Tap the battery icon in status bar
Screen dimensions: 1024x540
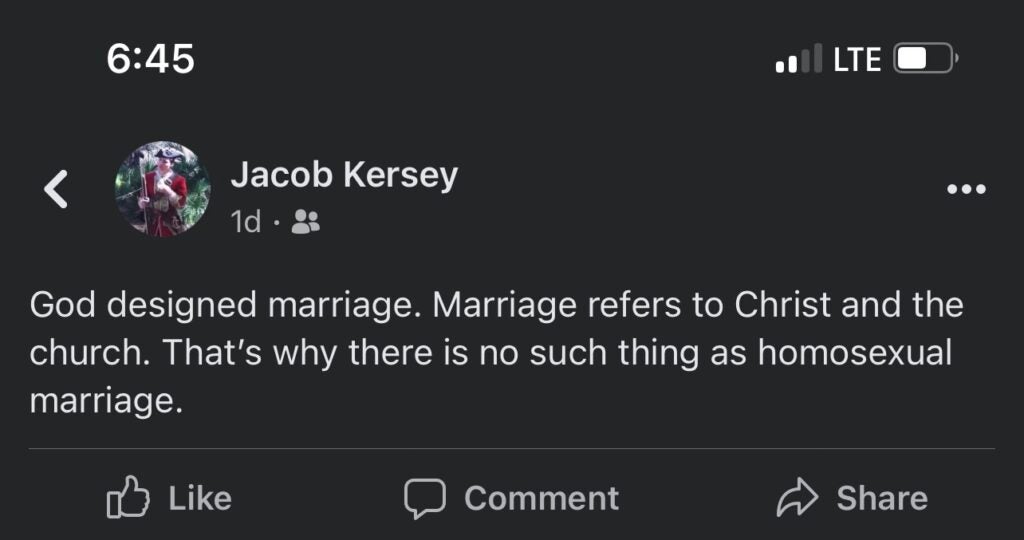pos(926,59)
